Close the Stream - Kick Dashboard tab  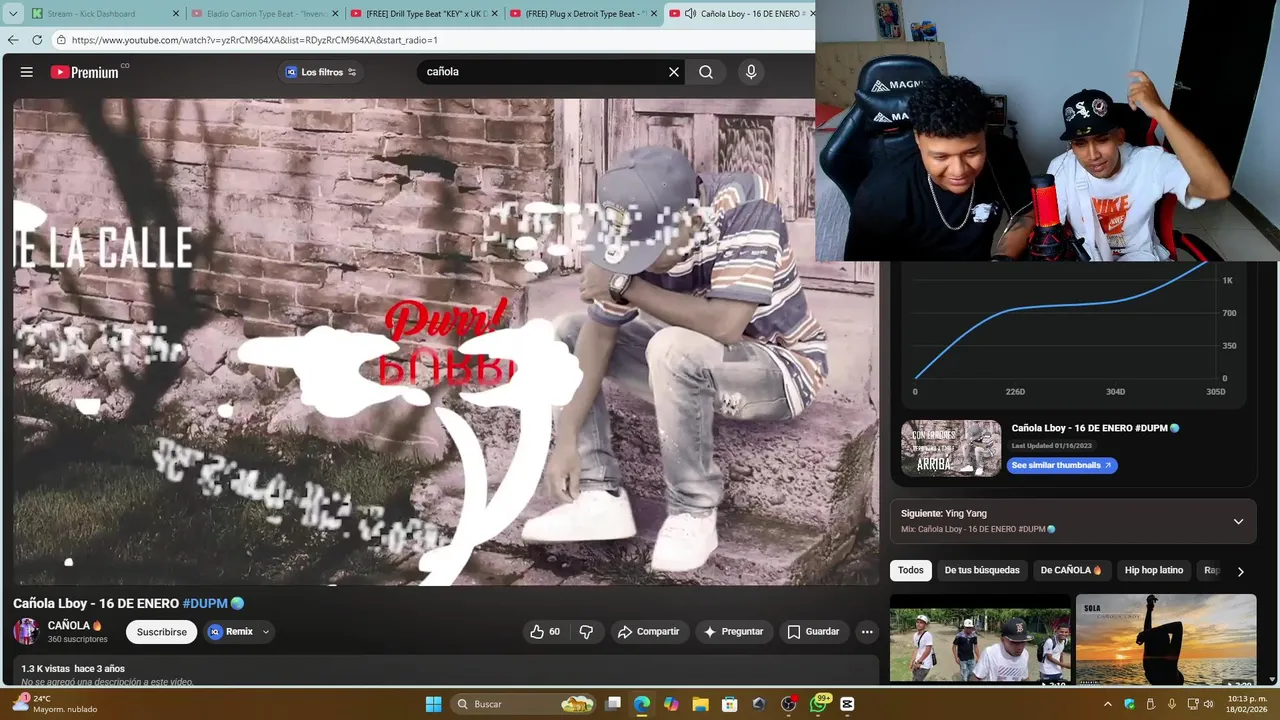176,14
